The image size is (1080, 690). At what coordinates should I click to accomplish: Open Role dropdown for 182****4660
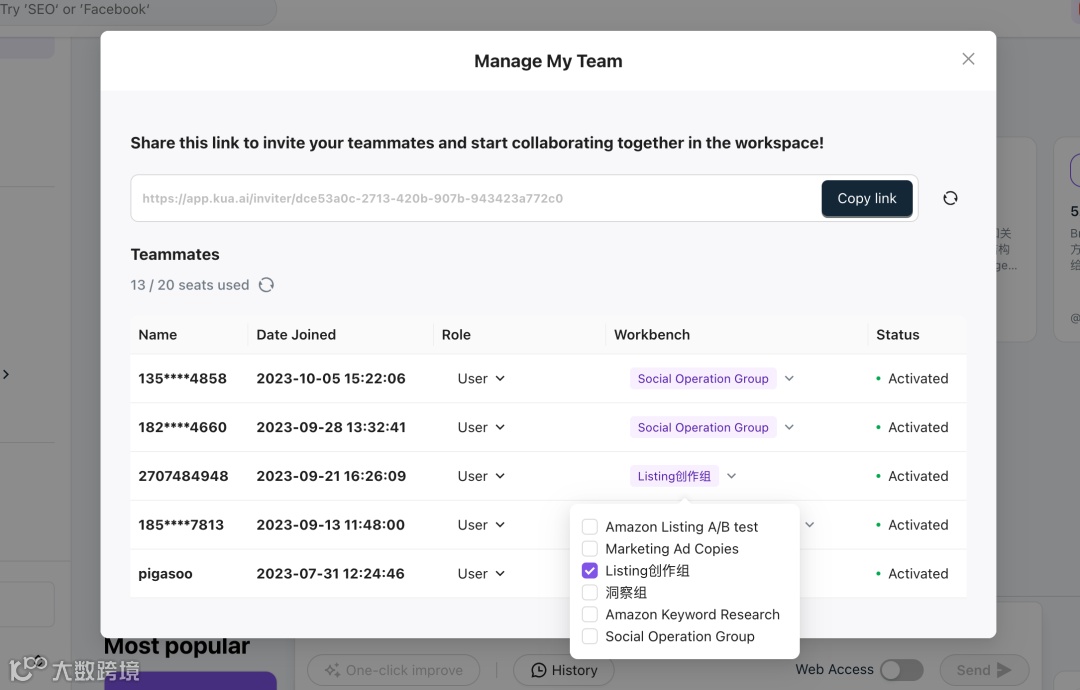point(481,428)
